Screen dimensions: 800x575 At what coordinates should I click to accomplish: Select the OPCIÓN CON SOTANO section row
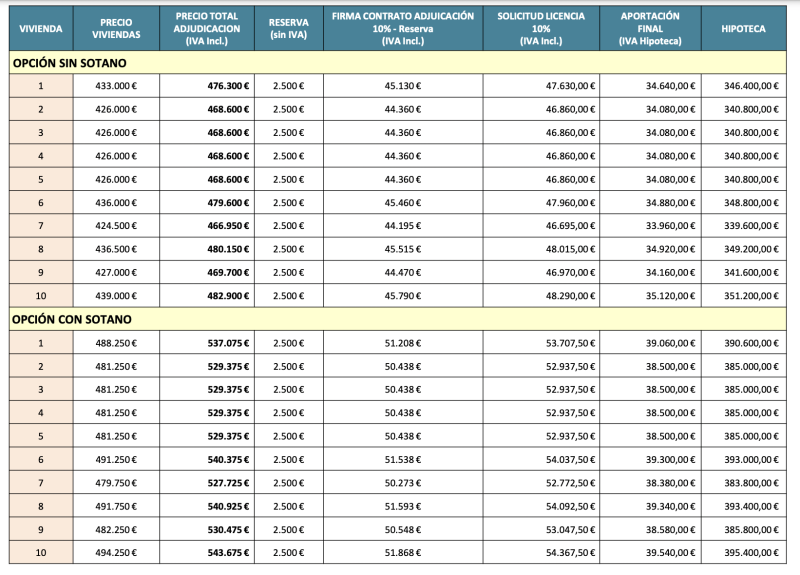(397, 319)
